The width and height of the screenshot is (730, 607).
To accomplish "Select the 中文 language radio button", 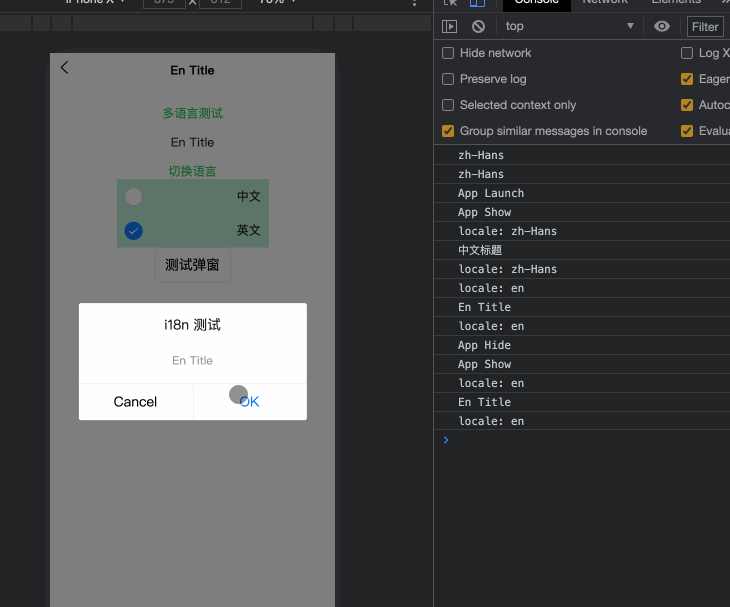I will point(134,197).
